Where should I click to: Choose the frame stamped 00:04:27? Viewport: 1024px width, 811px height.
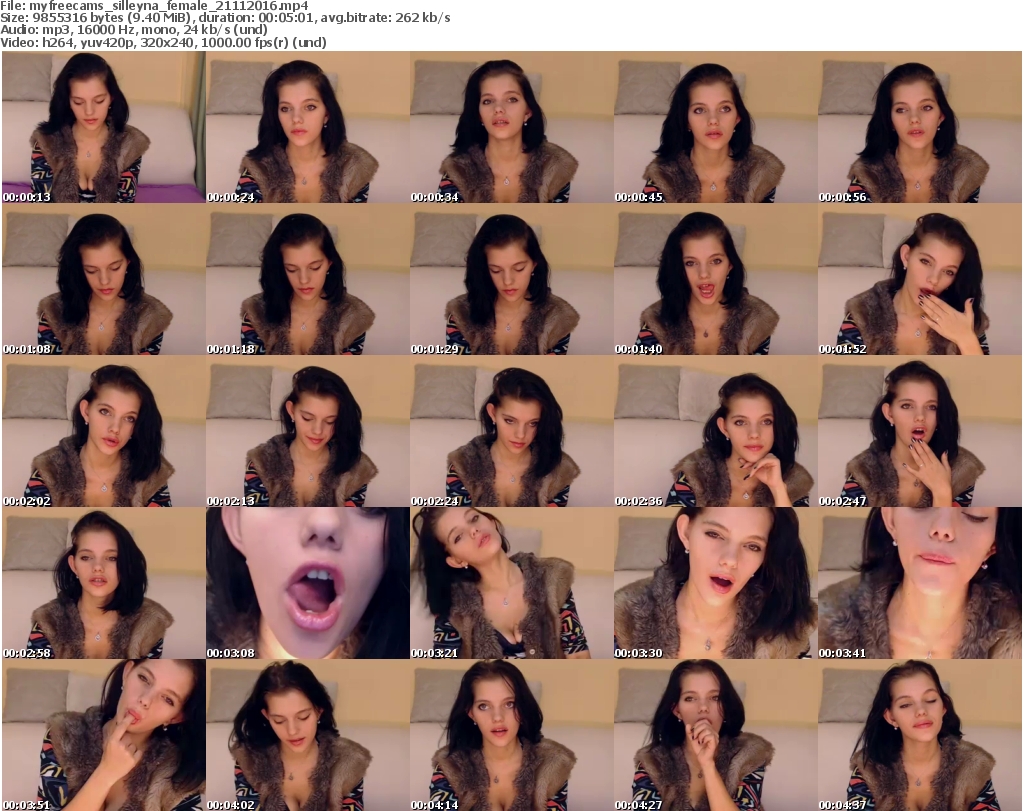(716, 735)
